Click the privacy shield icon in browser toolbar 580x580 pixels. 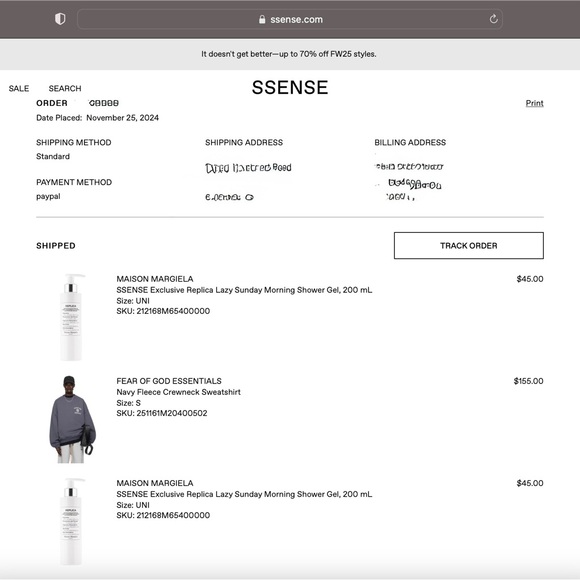(x=60, y=19)
